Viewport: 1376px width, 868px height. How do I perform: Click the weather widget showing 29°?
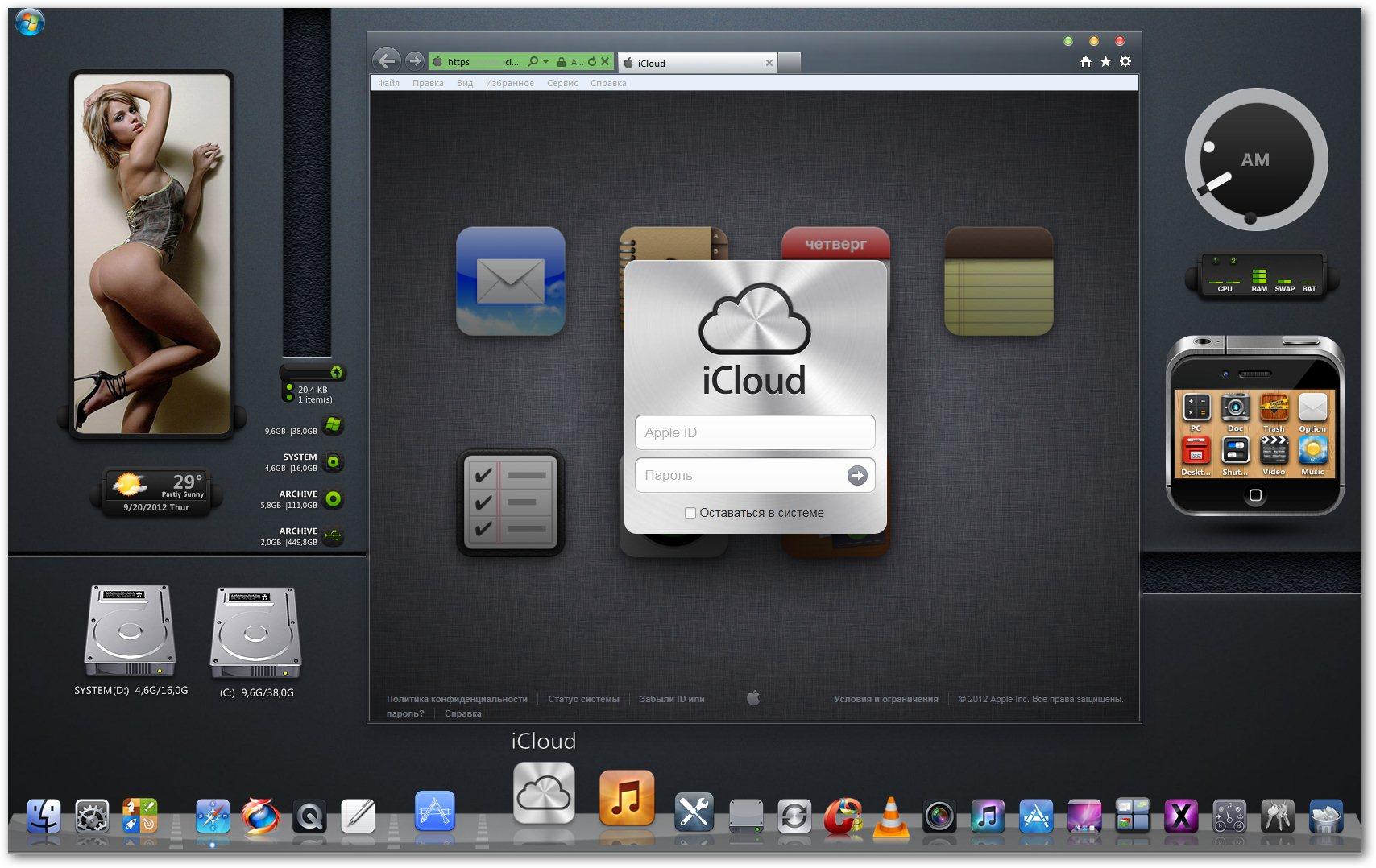[156, 492]
